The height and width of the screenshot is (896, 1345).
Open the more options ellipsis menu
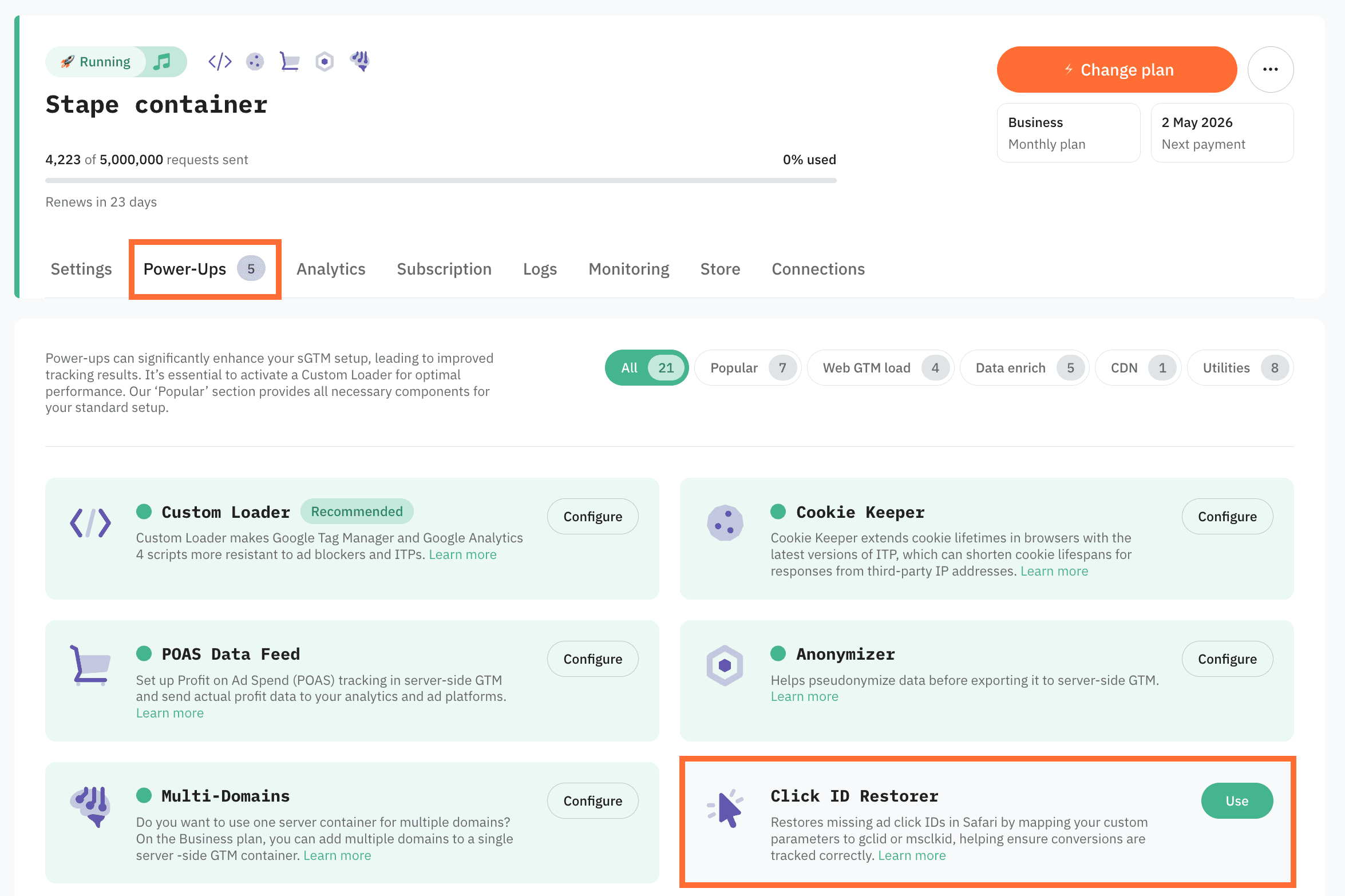point(1271,69)
